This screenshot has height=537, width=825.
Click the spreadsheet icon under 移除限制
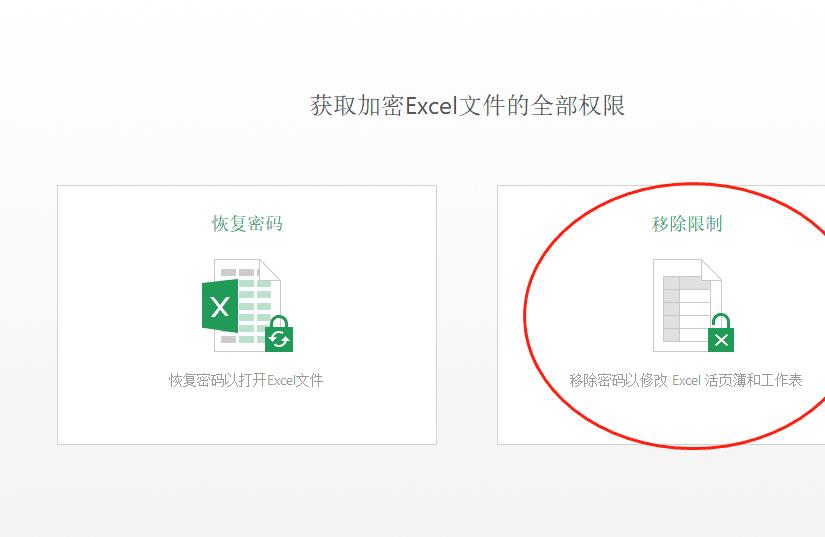pyautogui.click(x=687, y=305)
